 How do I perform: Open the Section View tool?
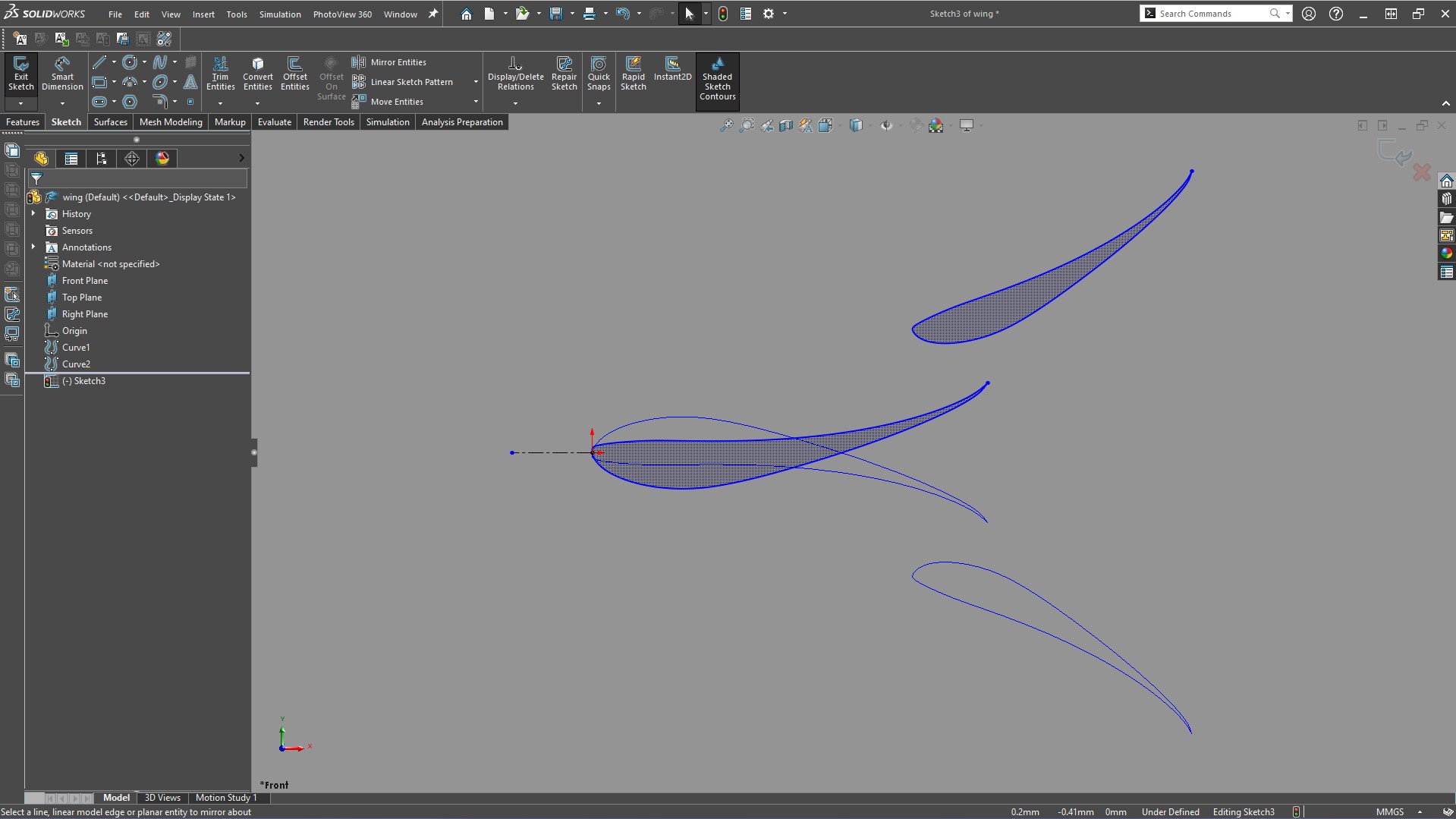[786, 126]
